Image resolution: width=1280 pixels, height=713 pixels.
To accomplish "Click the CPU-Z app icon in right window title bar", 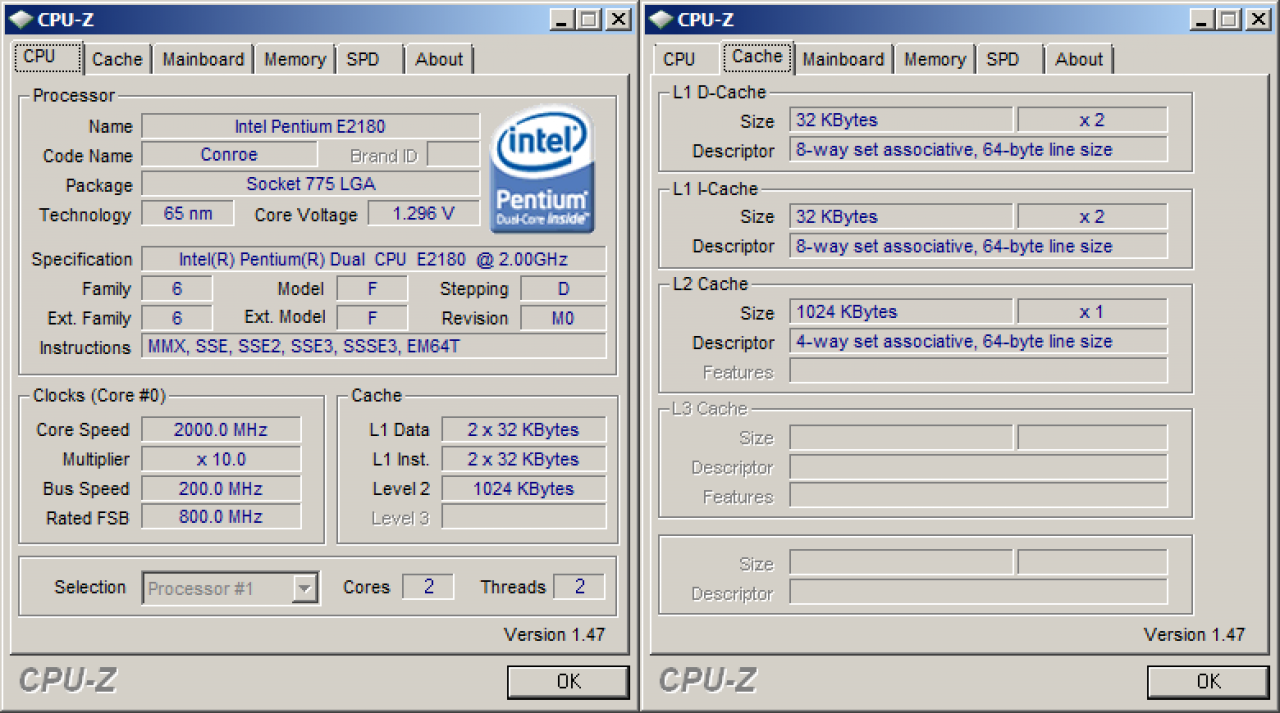I will (x=660, y=19).
